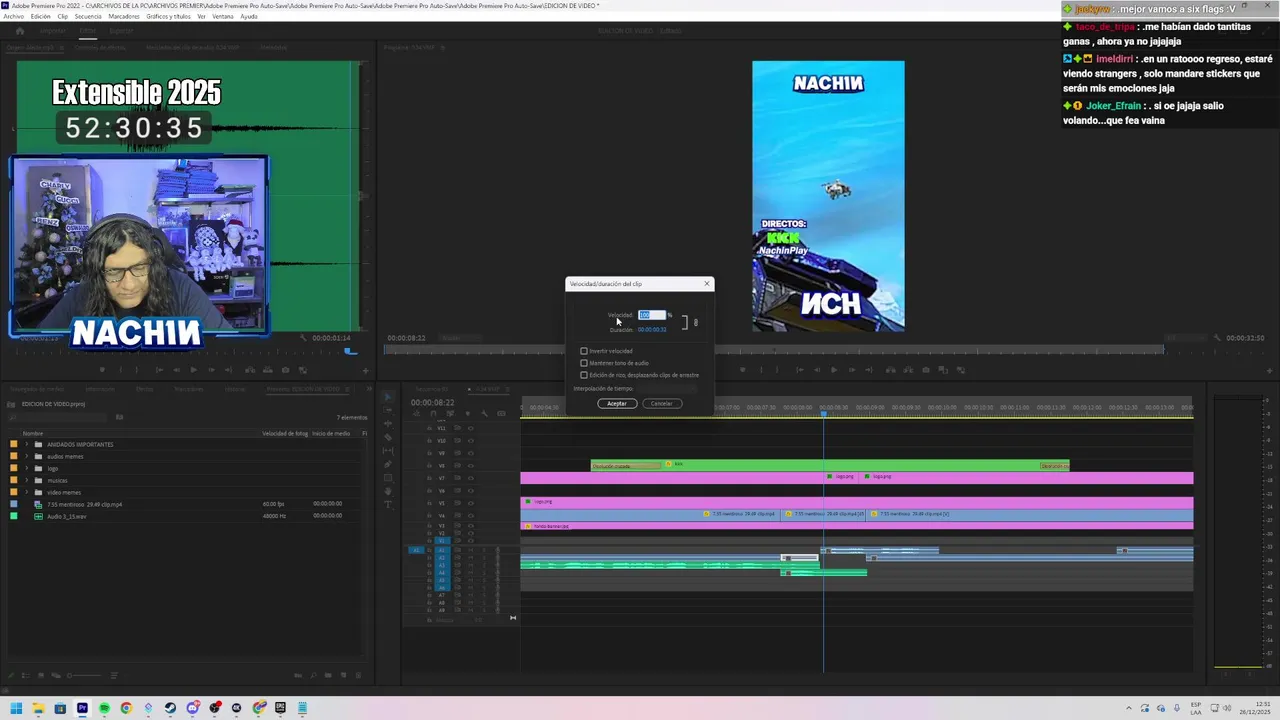Add a marker using the timeline marker icon
The width and height of the screenshot is (1280, 720).
(x=468, y=413)
